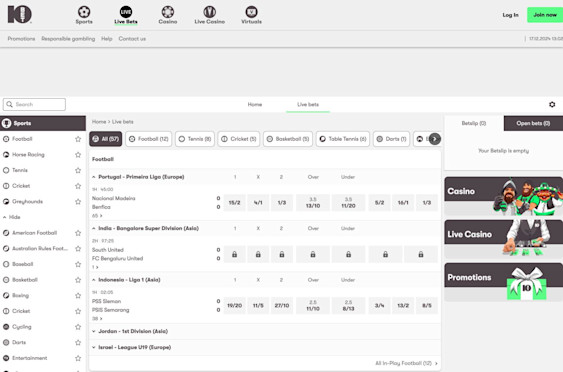This screenshot has width=563, height=372.
Task: Open the Sports section icon
Action: click(84, 12)
